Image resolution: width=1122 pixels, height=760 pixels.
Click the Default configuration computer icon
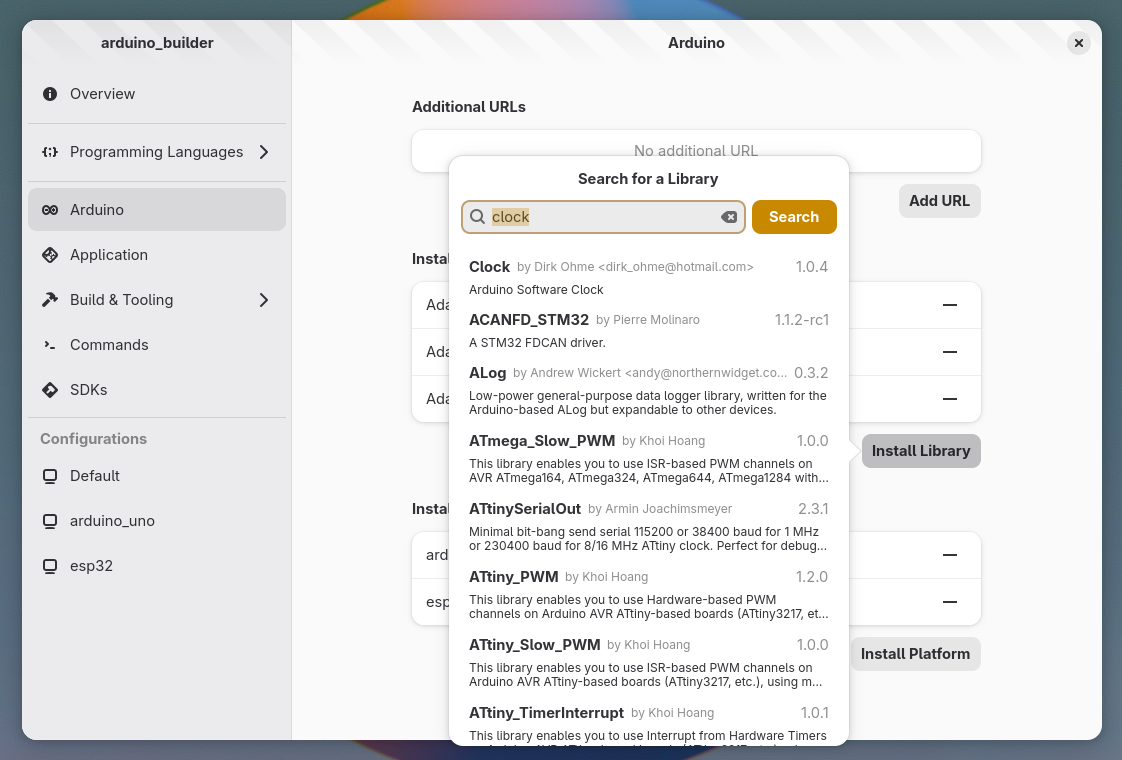pyautogui.click(x=49, y=476)
